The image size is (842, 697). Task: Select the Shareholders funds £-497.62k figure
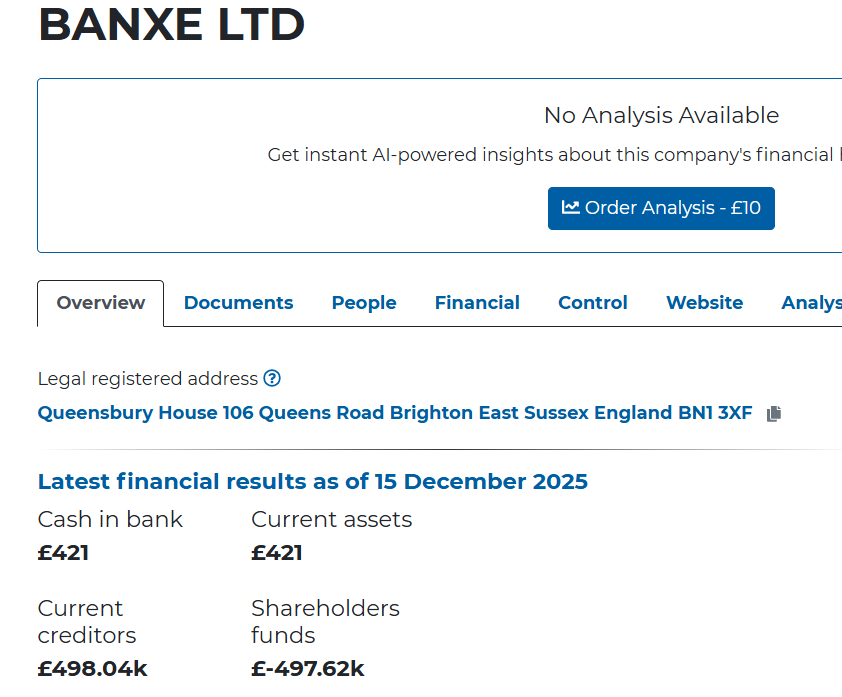pyautogui.click(x=307, y=668)
